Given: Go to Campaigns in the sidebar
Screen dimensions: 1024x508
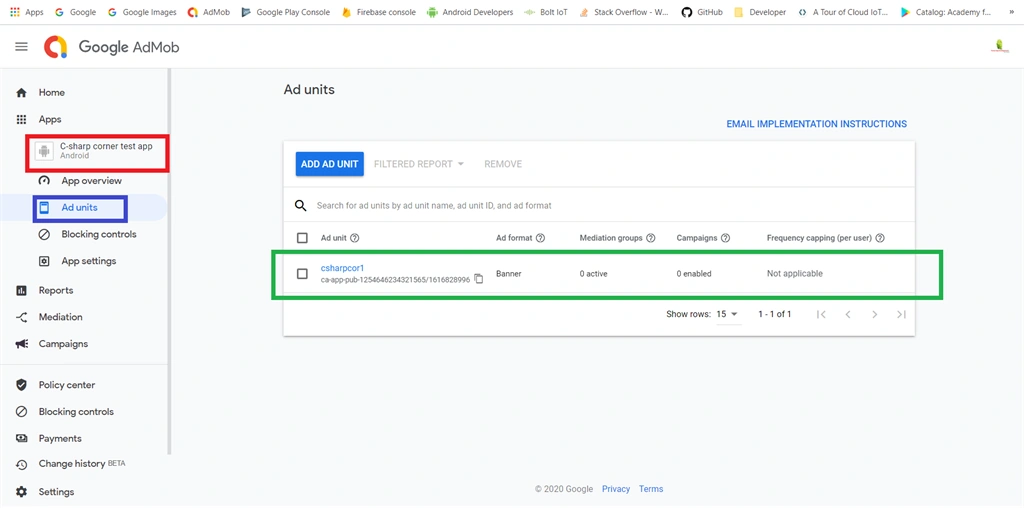Looking at the screenshot, I should [x=63, y=344].
